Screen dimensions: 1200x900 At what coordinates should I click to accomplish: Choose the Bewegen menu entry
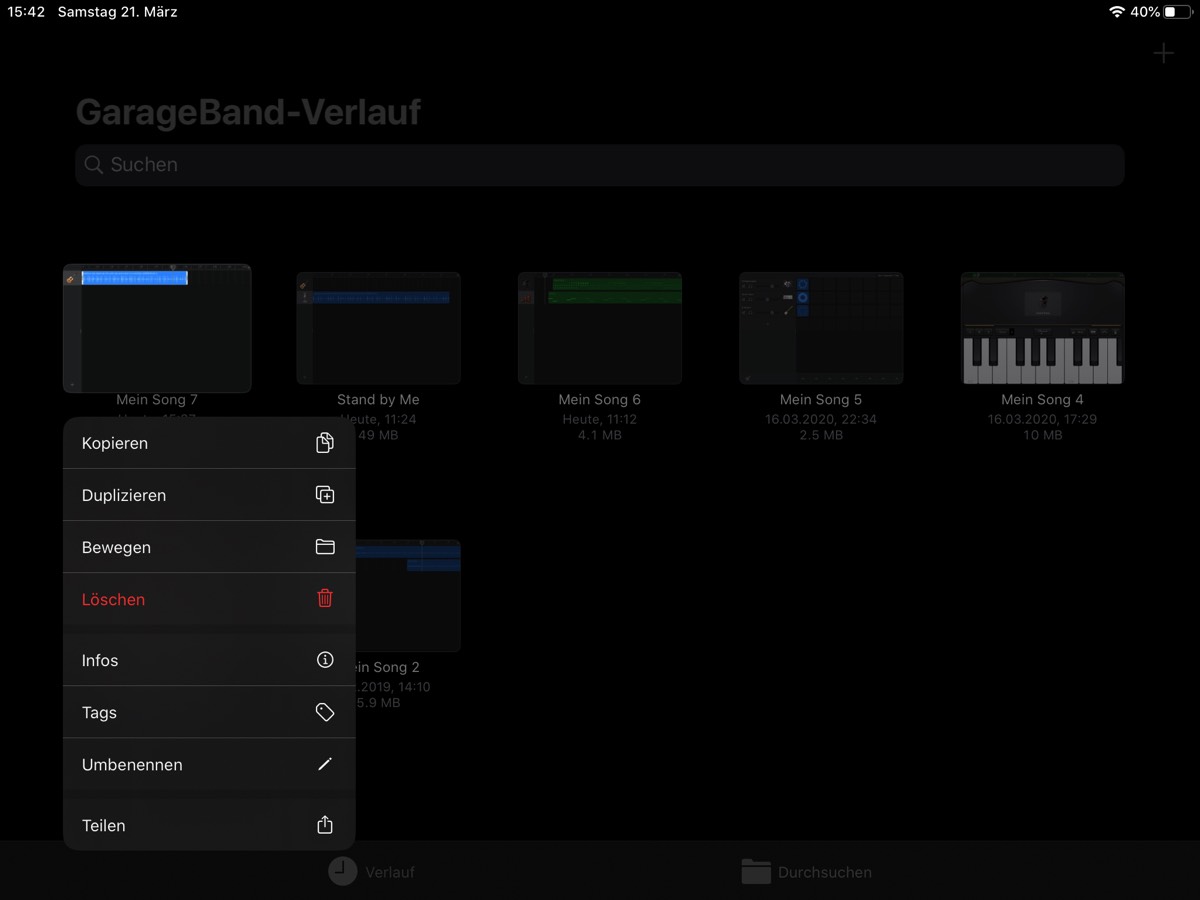pyautogui.click(x=116, y=547)
